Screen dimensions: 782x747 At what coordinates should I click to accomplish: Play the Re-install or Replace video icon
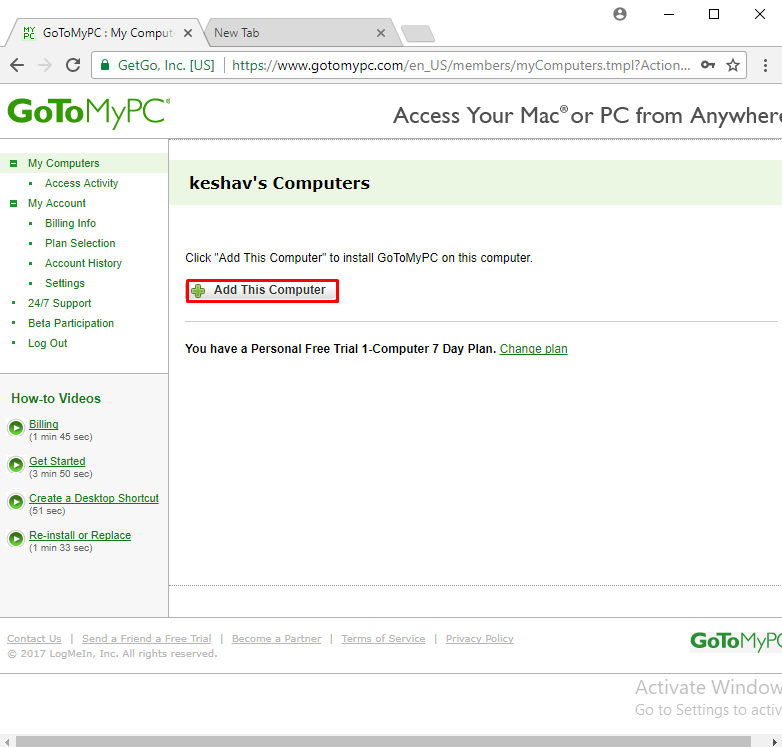point(16,539)
